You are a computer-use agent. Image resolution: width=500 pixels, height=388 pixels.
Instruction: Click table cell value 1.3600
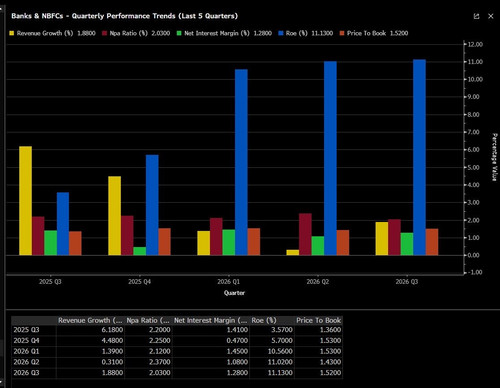(330, 330)
